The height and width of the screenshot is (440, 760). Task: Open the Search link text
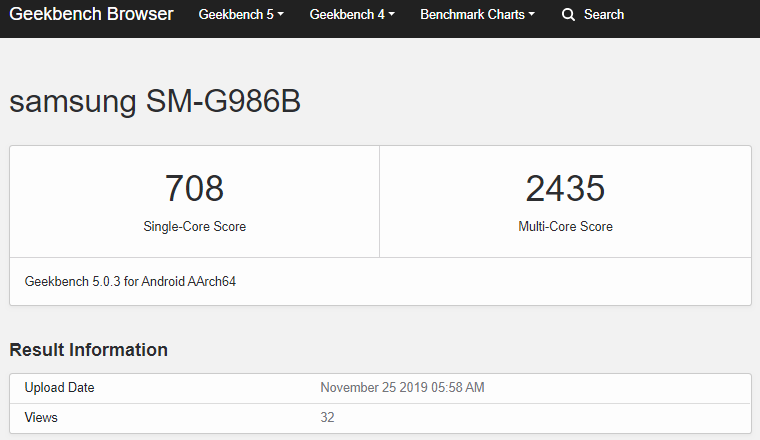603,15
